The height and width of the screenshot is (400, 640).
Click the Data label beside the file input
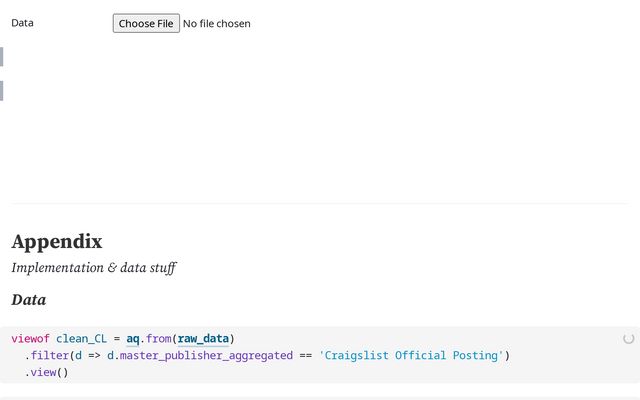click(x=22, y=23)
